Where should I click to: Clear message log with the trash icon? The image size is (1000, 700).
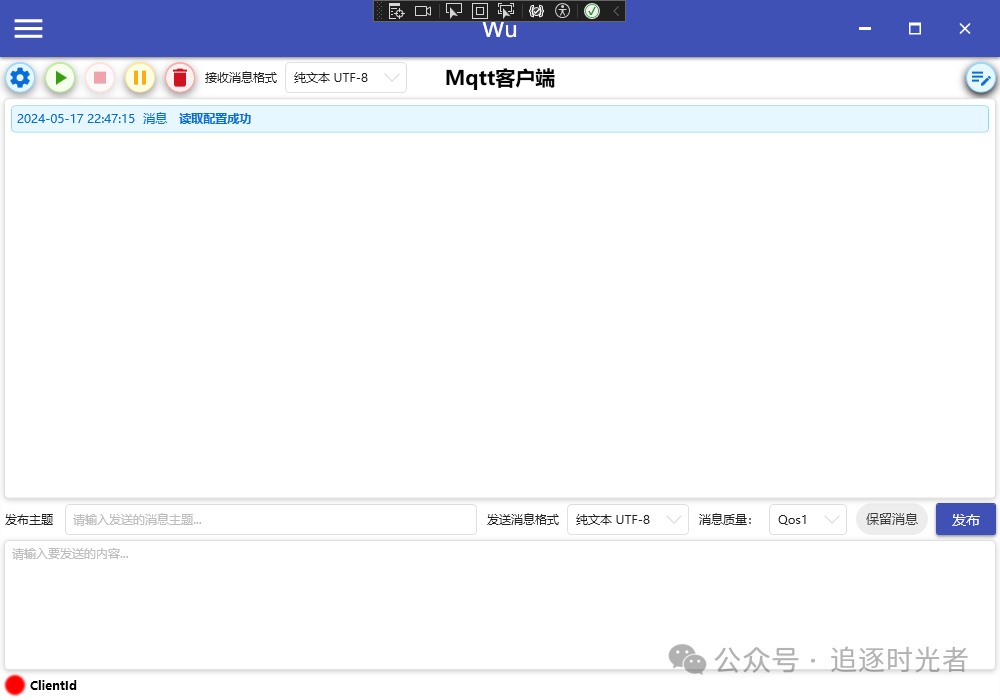tap(180, 78)
